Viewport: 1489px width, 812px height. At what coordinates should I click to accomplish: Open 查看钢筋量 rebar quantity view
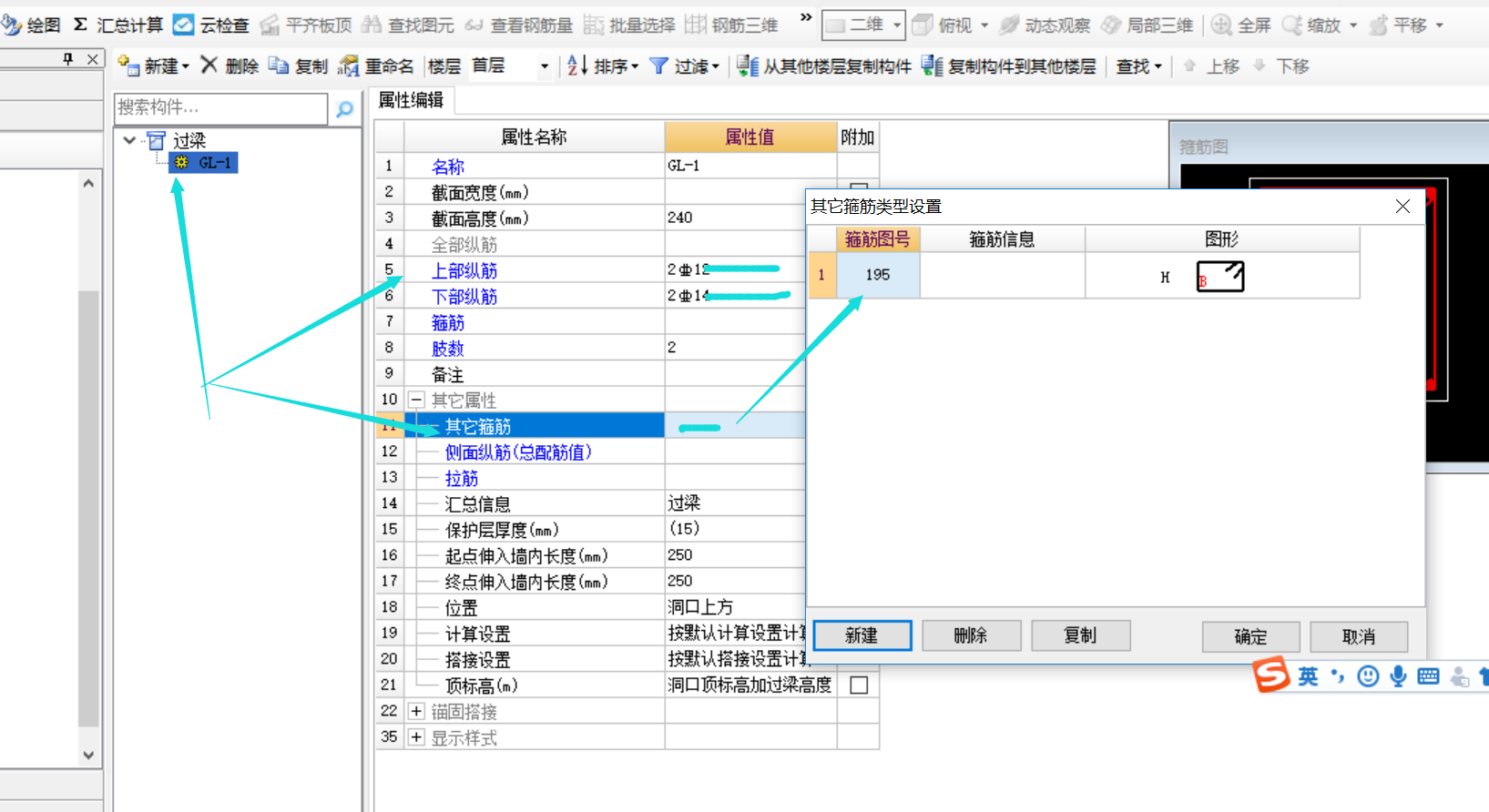[519, 25]
